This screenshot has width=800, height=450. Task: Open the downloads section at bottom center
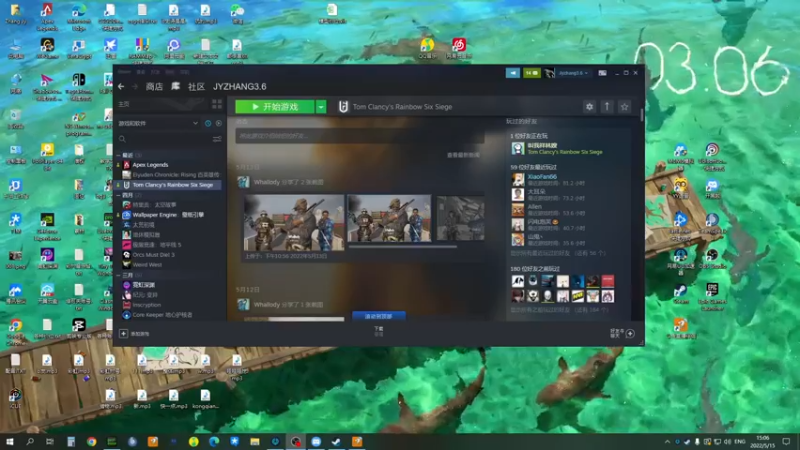pos(379,332)
